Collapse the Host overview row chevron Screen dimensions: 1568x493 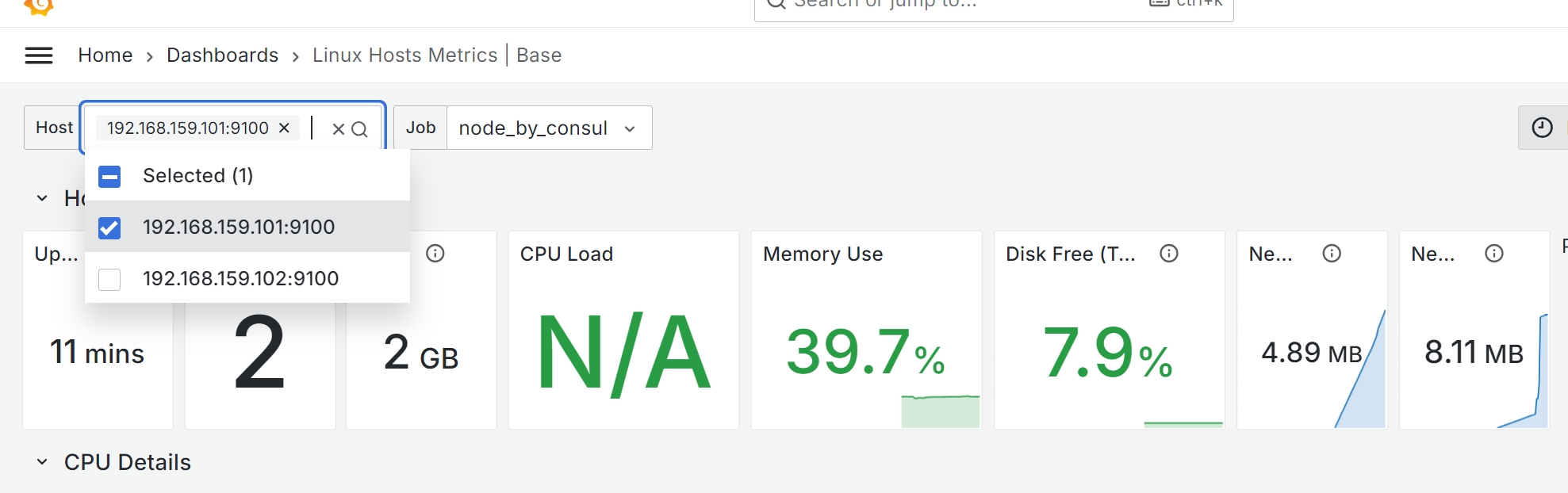pyautogui.click(x=42, y=198)
